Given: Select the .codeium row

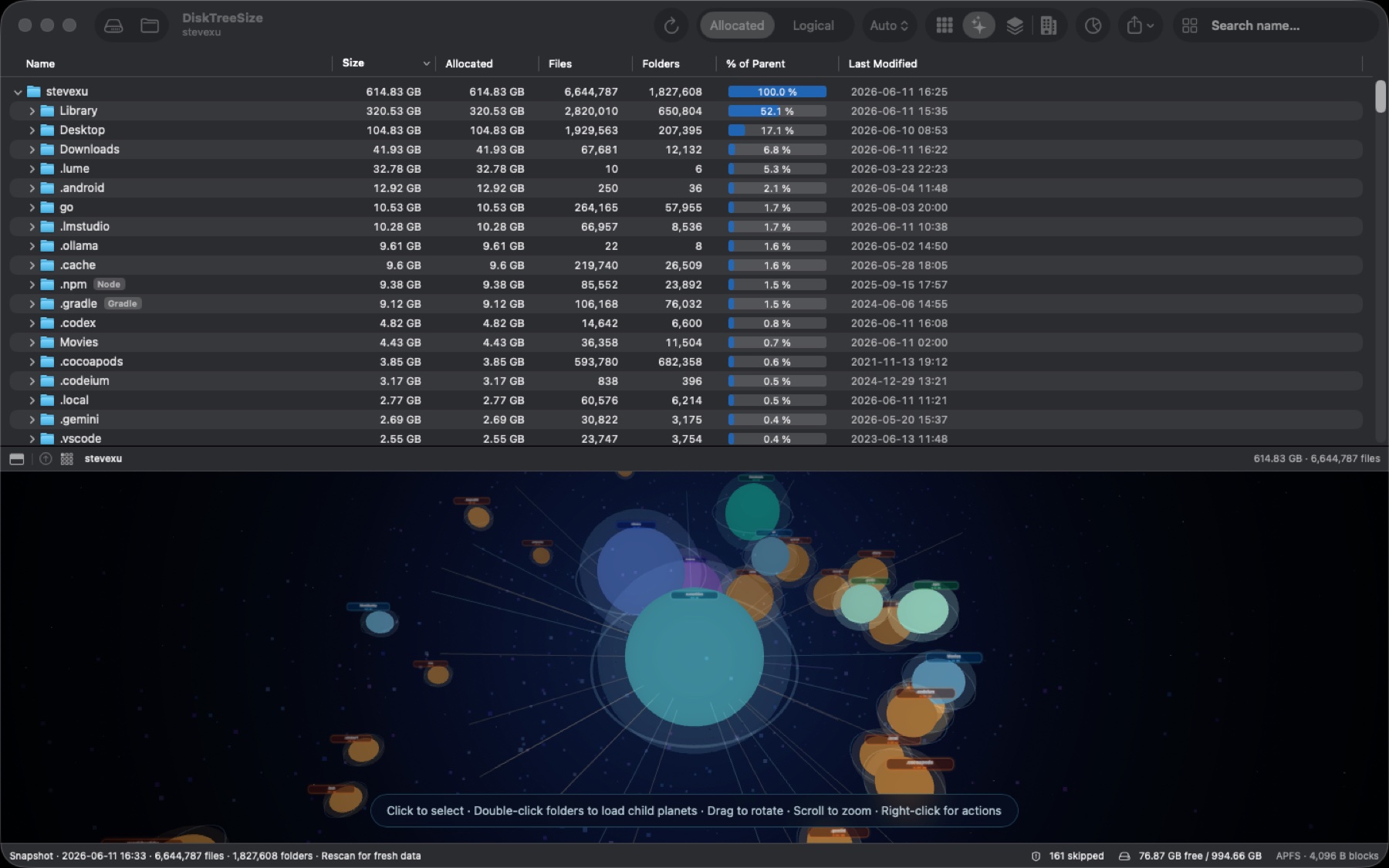Looking at the screenshot, I should click(x=685, y=381).
